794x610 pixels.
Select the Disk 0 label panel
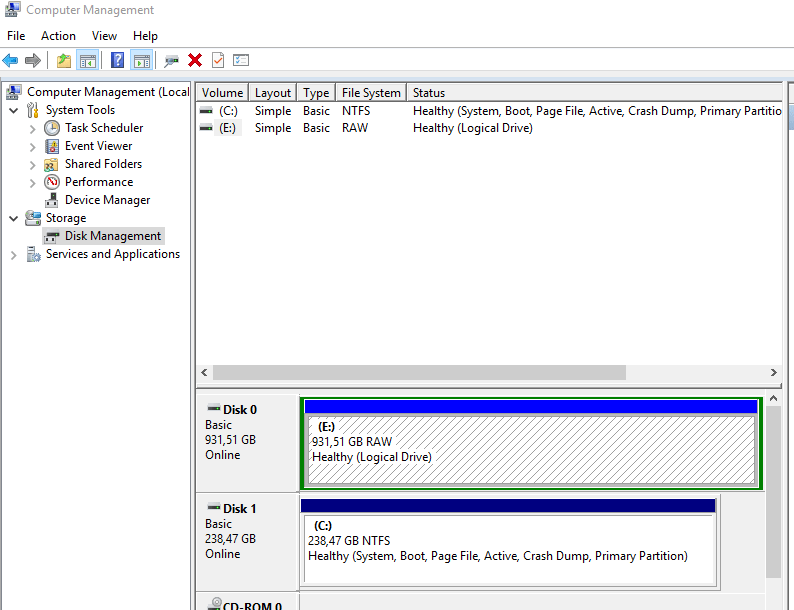(x=247, y=442)
